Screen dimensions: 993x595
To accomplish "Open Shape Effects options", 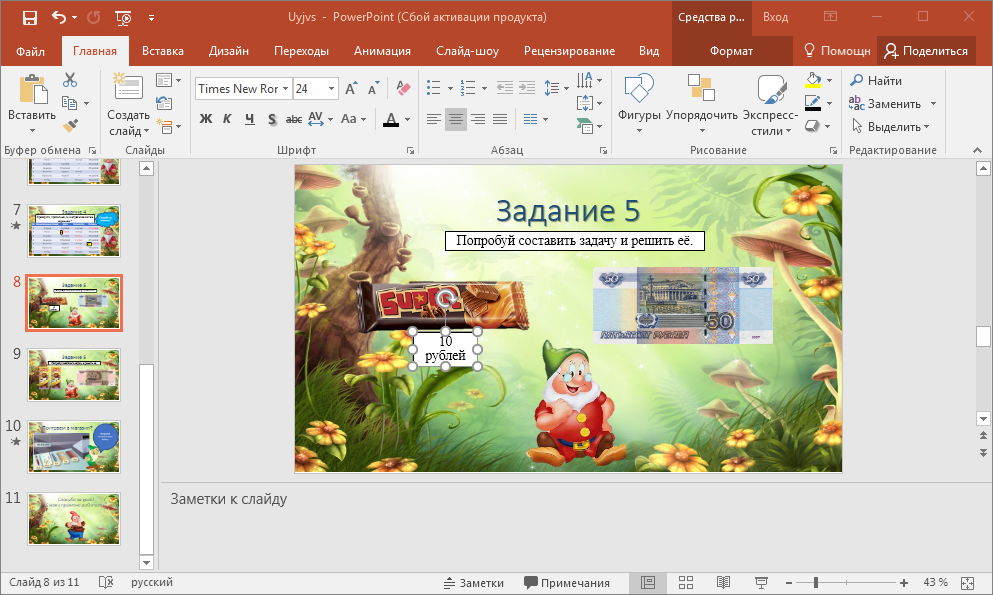I will point(818,126).
